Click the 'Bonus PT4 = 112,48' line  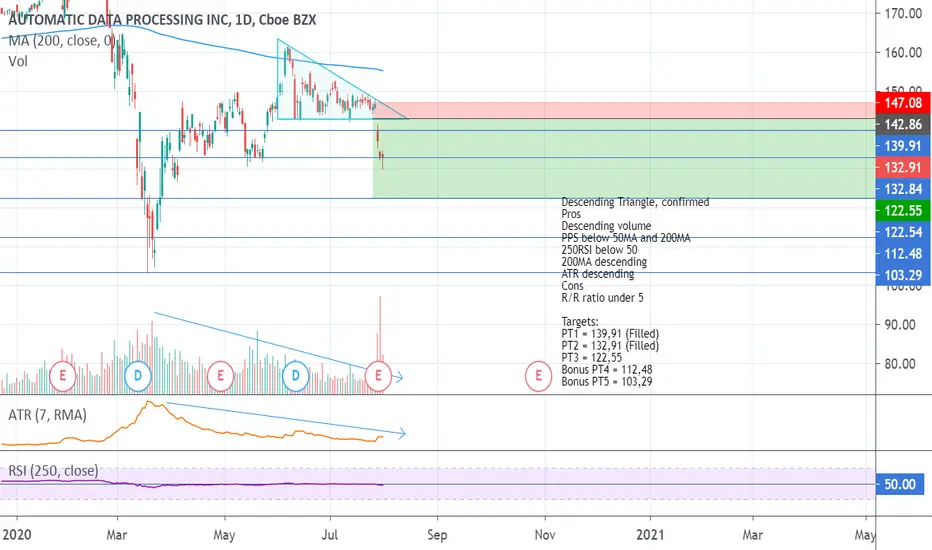607,369
